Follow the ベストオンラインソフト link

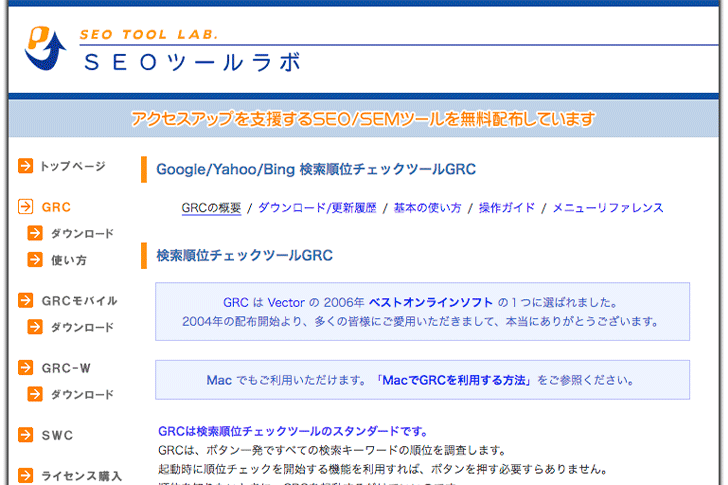click(x=430, y=303)
